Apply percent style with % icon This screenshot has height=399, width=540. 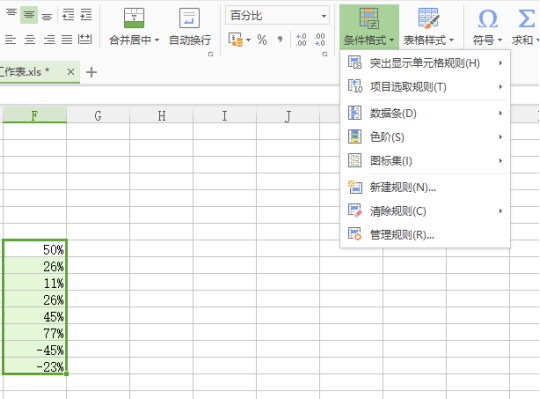point(262,40)
